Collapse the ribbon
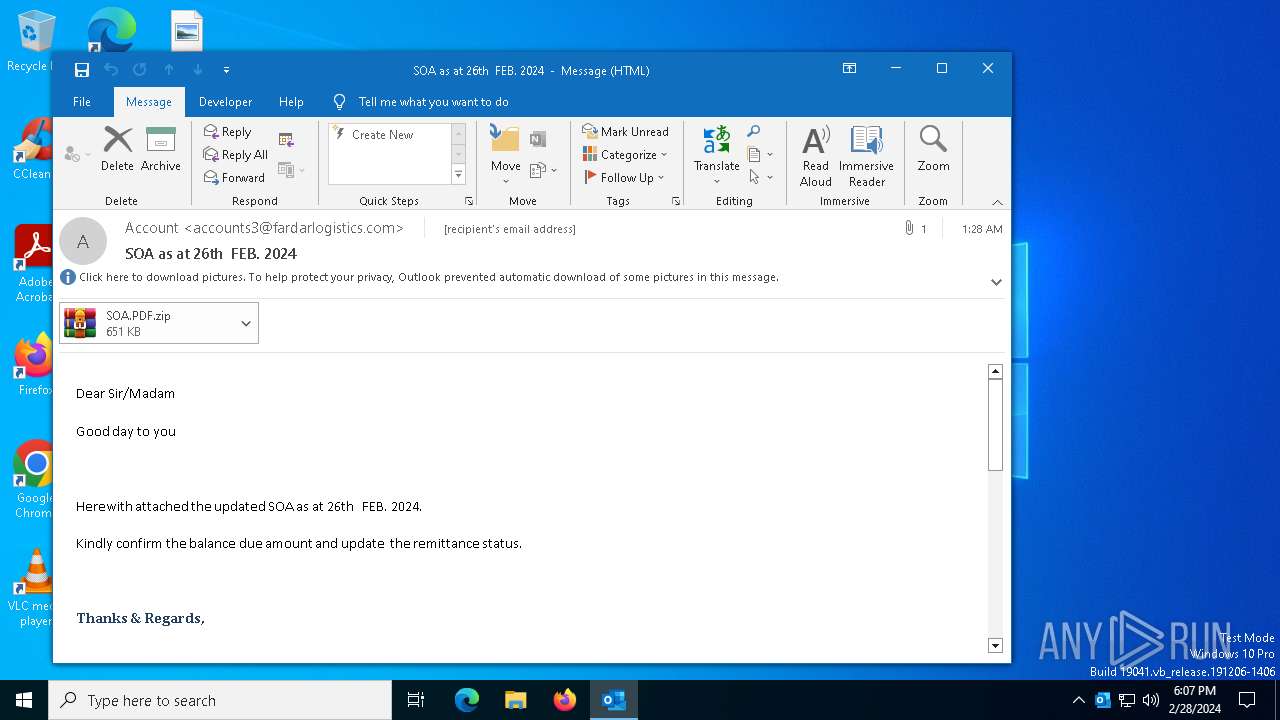The width and height of the screenshot is (1280, 720). pos(996,202)
